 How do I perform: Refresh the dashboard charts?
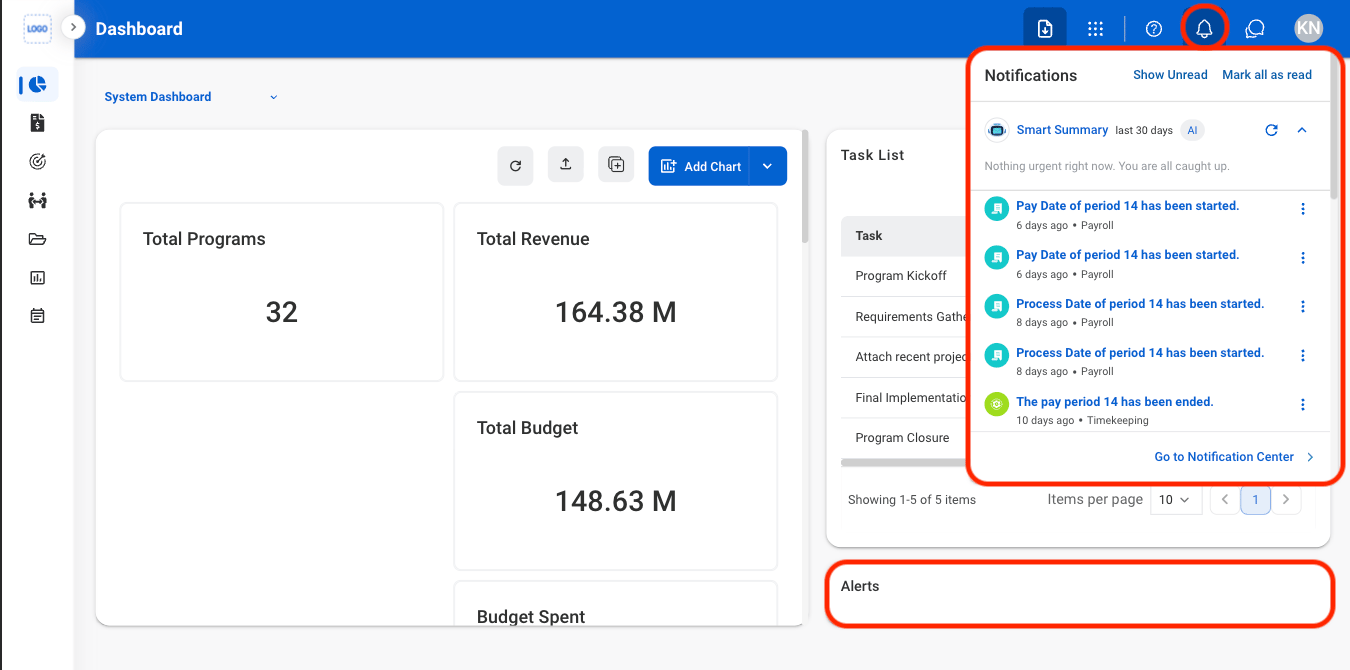pyautogui.click(x=515, y=166)
